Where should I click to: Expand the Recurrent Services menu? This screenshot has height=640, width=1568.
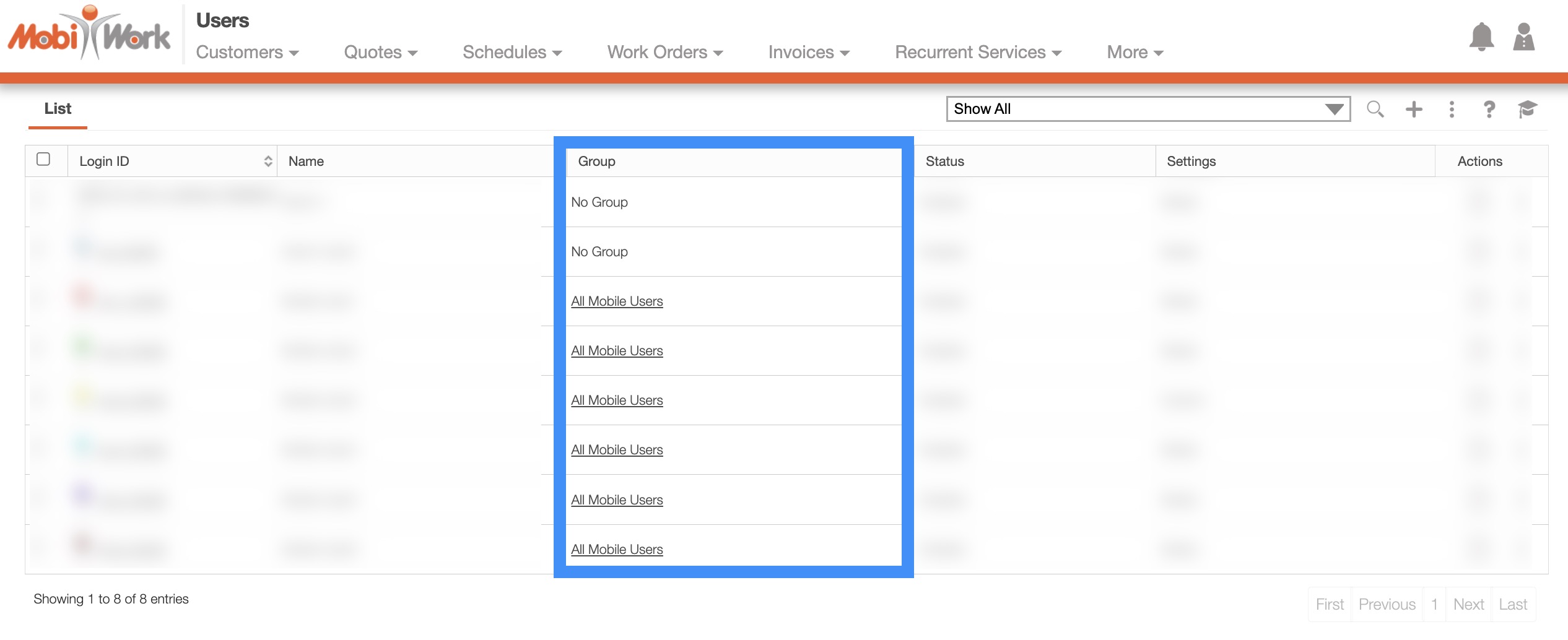point(978,53)
